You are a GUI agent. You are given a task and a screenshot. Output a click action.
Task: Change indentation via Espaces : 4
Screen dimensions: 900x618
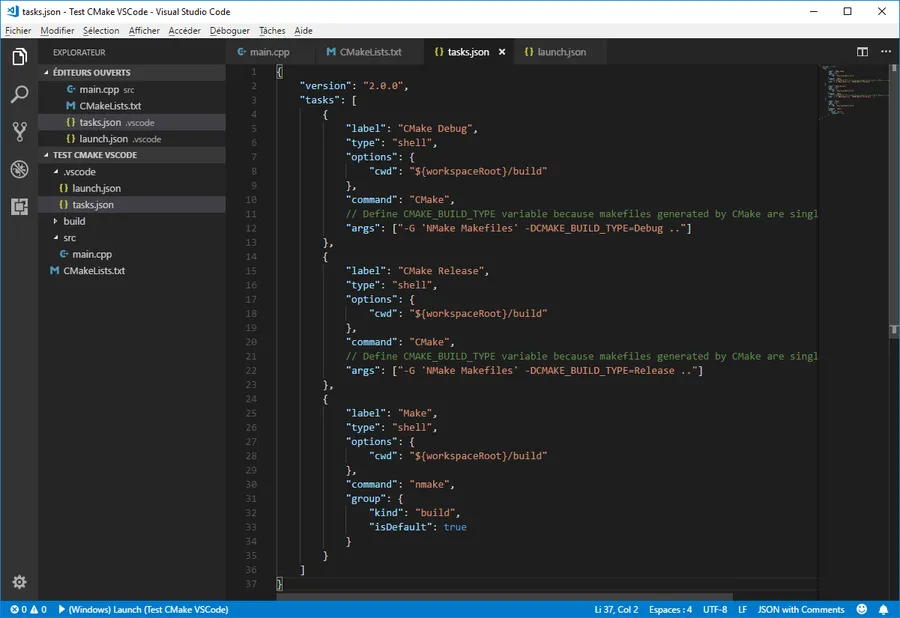point(670,609)
